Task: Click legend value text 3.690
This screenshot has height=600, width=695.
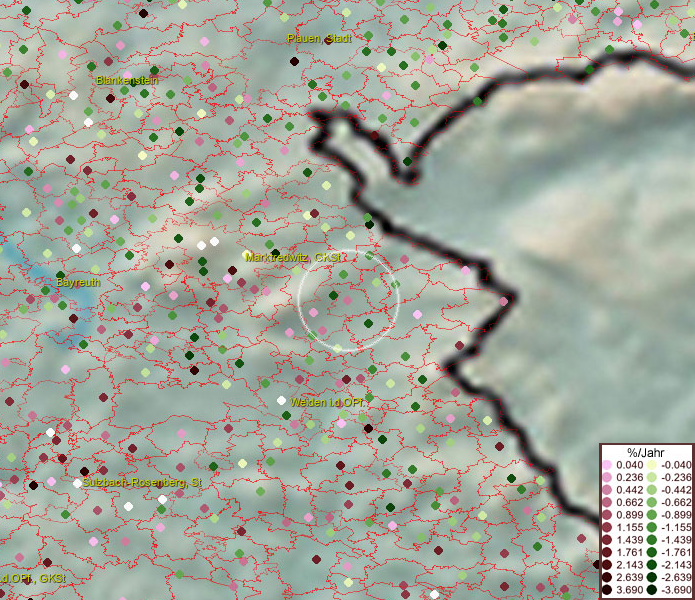Action: (x=630, y=590)
